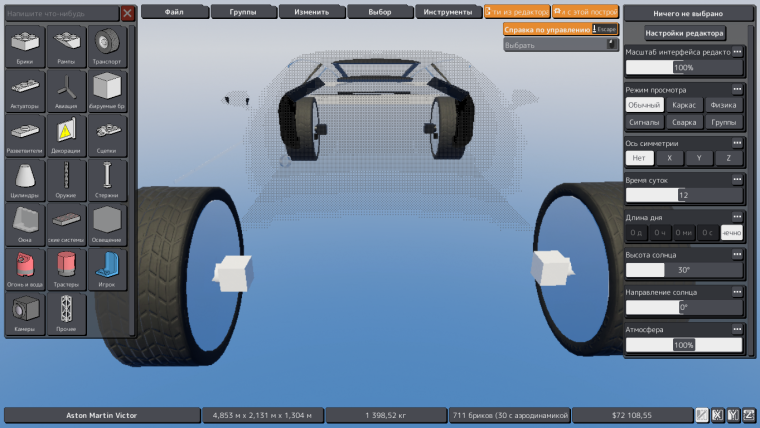760x428 pixels.
Task: Open the Оружие weapons category
Action: [x=66, y=180]
